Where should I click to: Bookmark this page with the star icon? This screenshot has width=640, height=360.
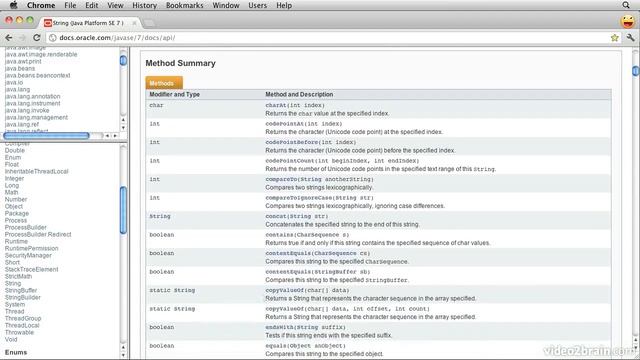pyautogui.click(x=615, y=38)
